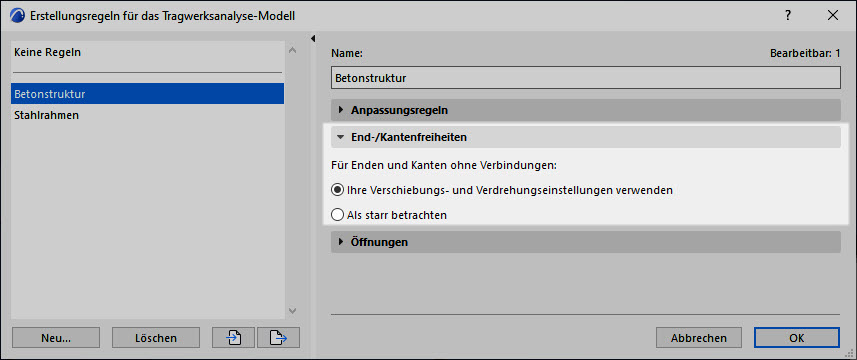Select Stahlrahmen in the rules list

pyautogui.click(x=147, y=115)
